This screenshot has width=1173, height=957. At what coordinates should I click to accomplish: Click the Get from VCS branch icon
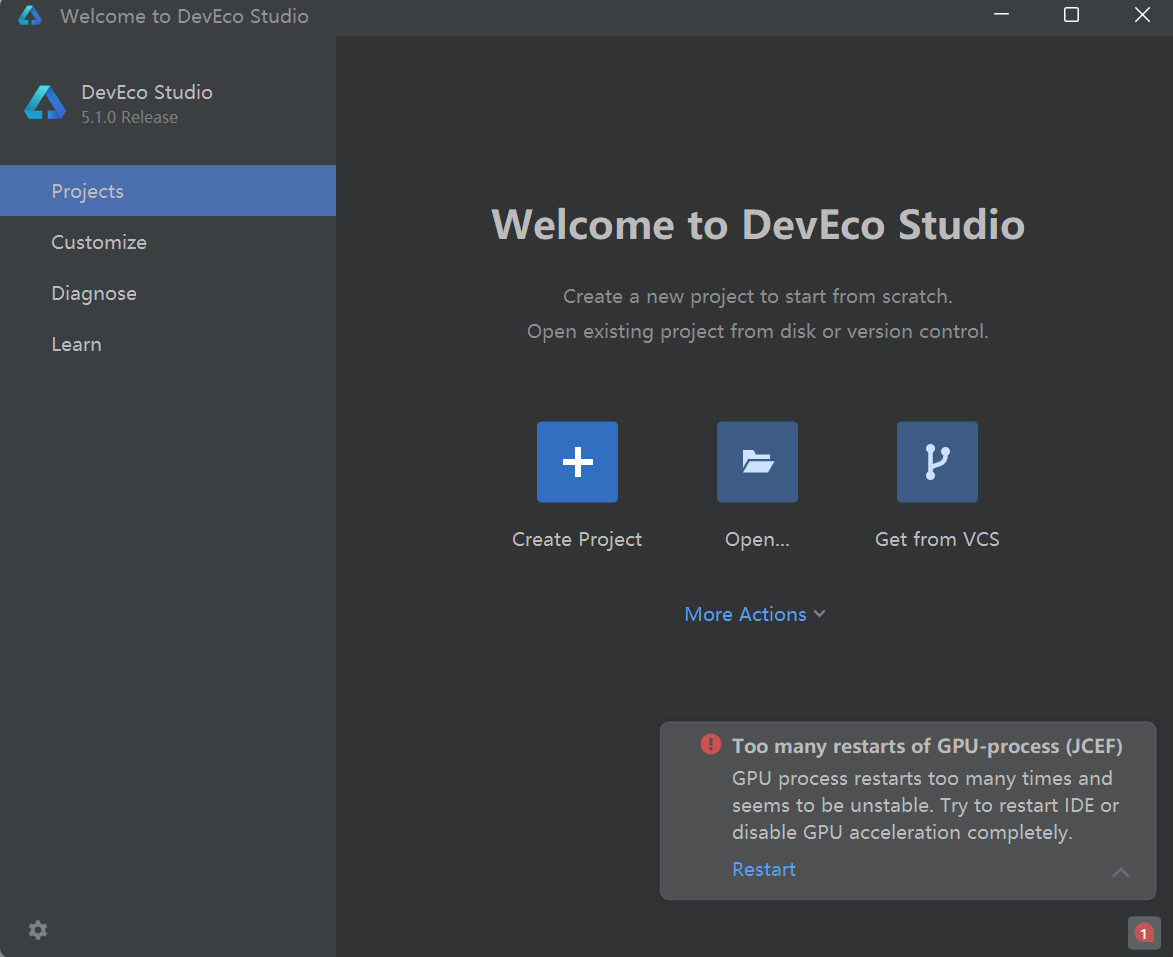(937, 462)
